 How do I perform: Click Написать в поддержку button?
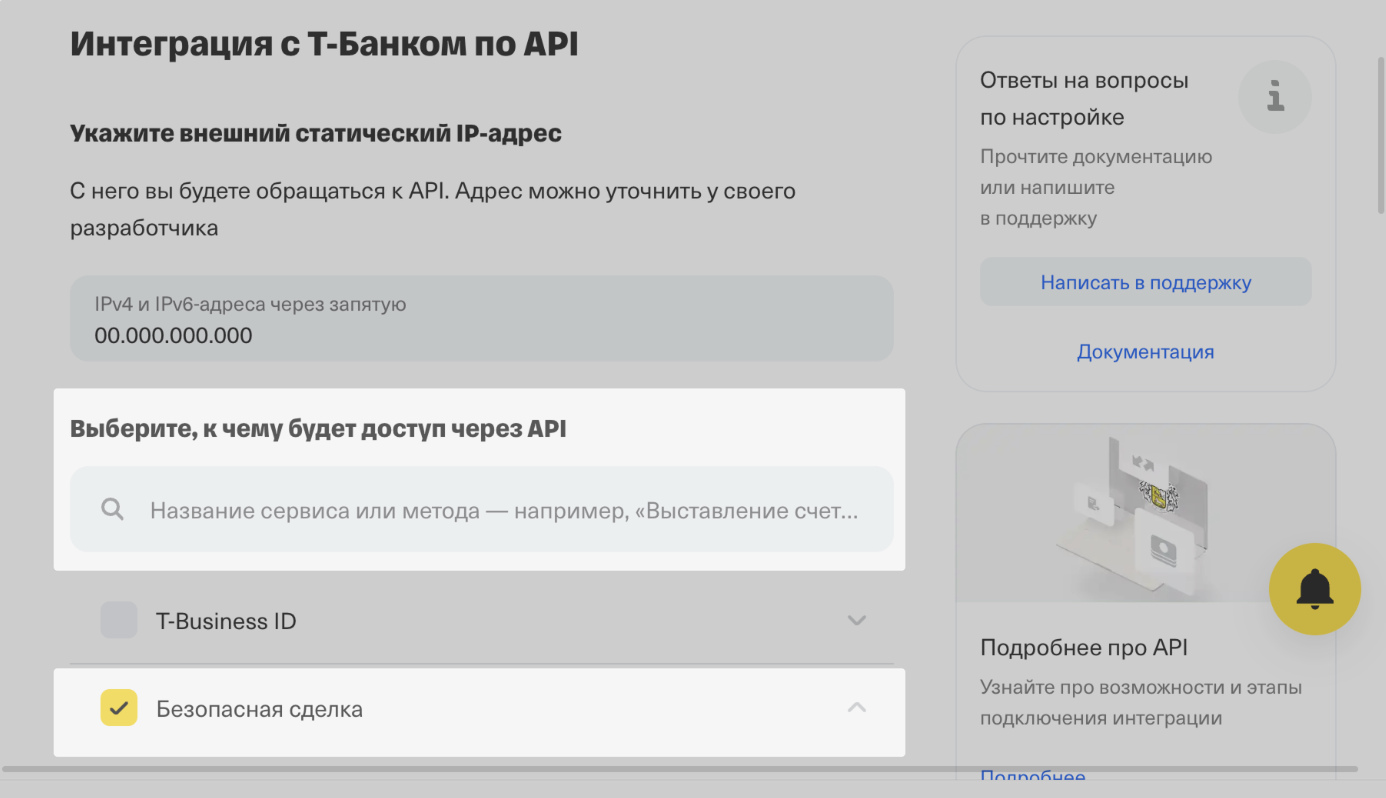coord(1145,281)
